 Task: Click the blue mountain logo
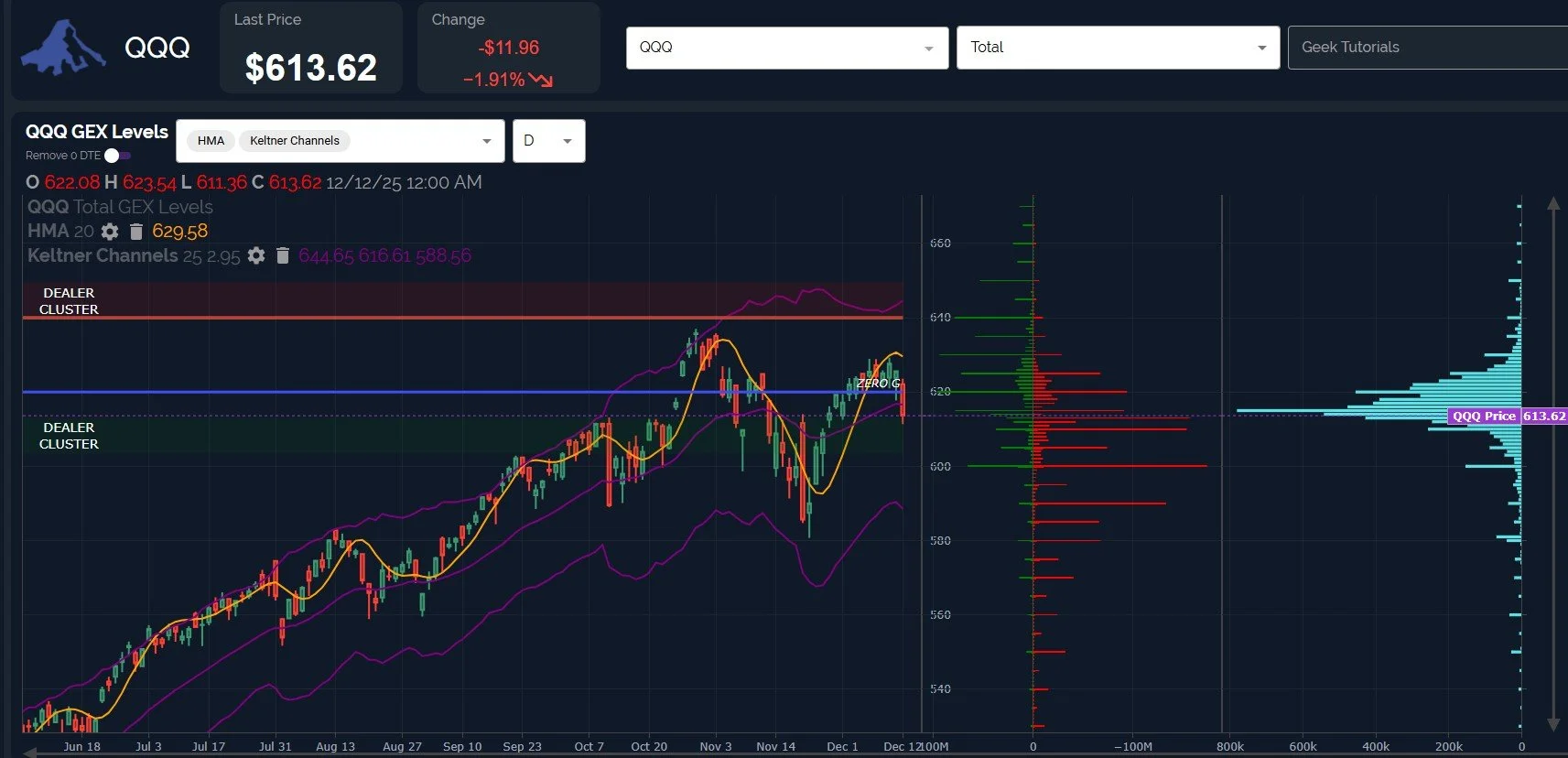[62, 48]
